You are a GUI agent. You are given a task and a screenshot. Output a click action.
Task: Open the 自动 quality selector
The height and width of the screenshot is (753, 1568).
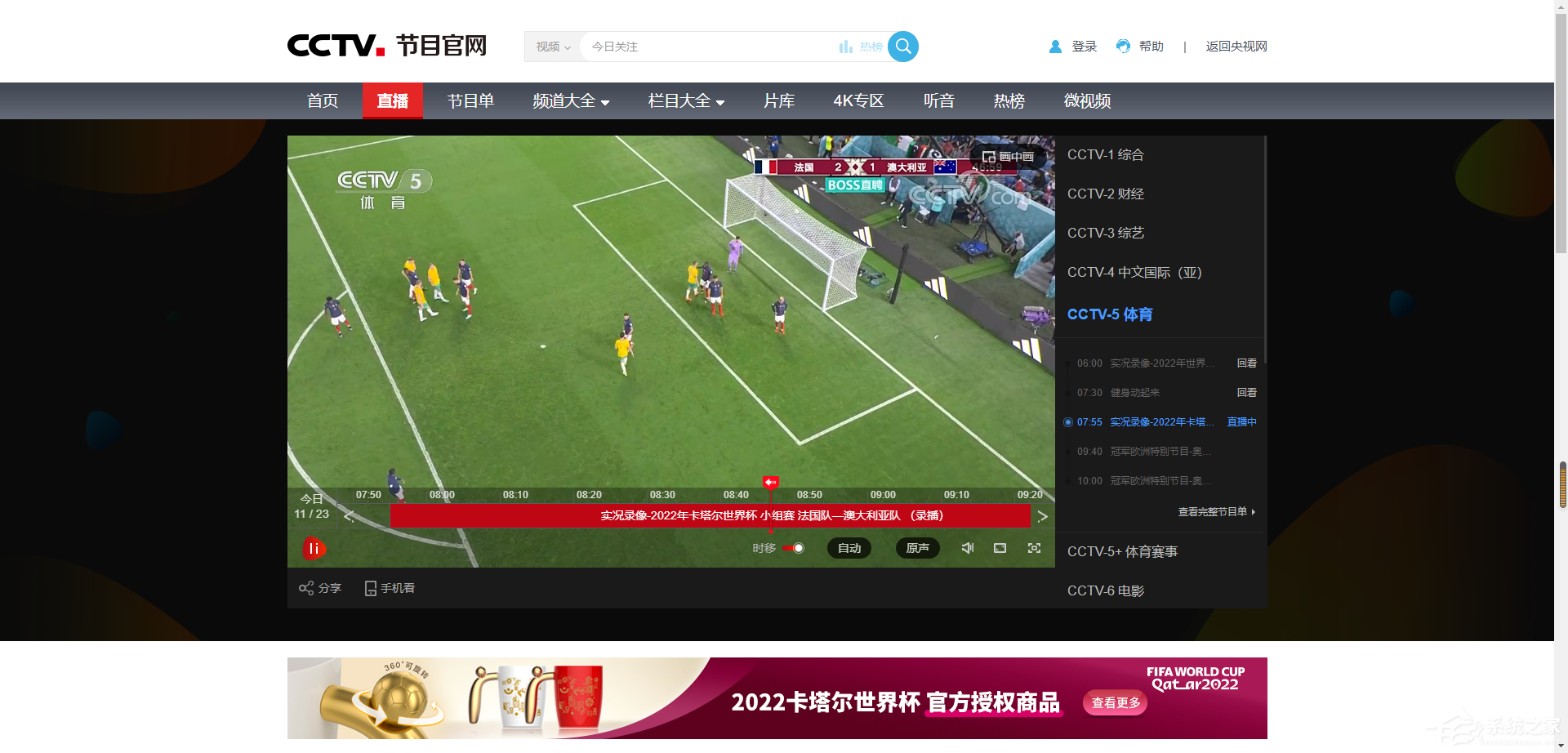click(x=849, y=548)
